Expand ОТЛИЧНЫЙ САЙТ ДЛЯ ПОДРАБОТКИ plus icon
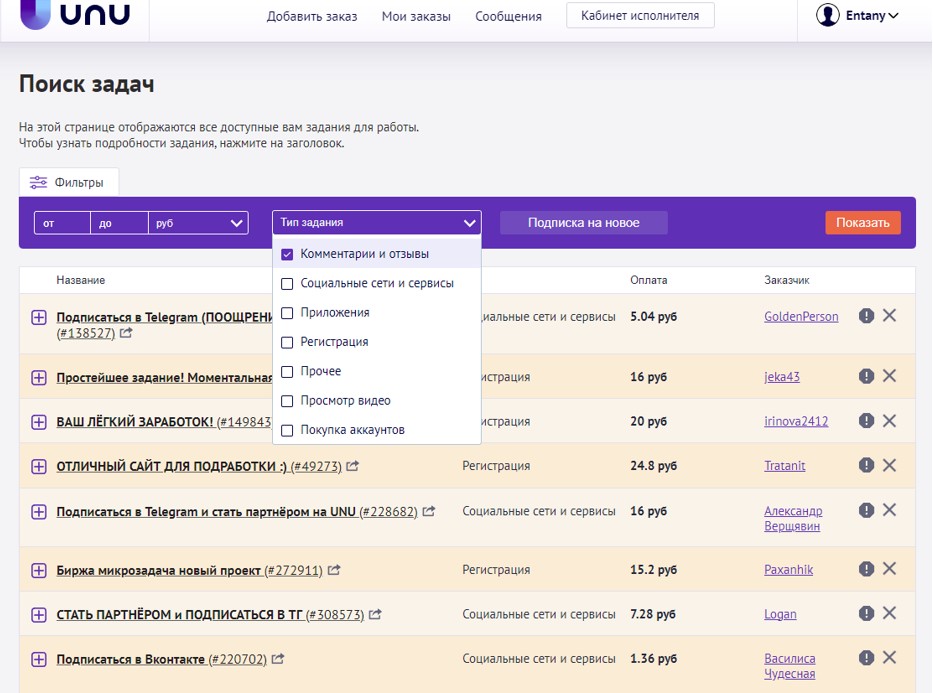Screen dimensions: 933x693 tap(39, 466)
